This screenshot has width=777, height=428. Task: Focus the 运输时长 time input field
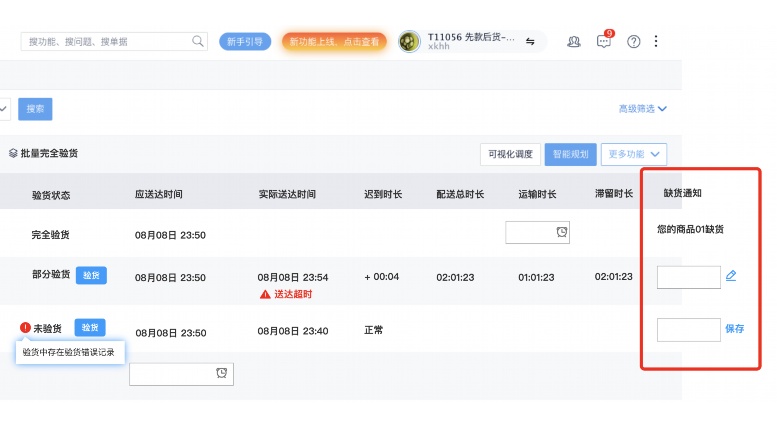pos(538,232)
